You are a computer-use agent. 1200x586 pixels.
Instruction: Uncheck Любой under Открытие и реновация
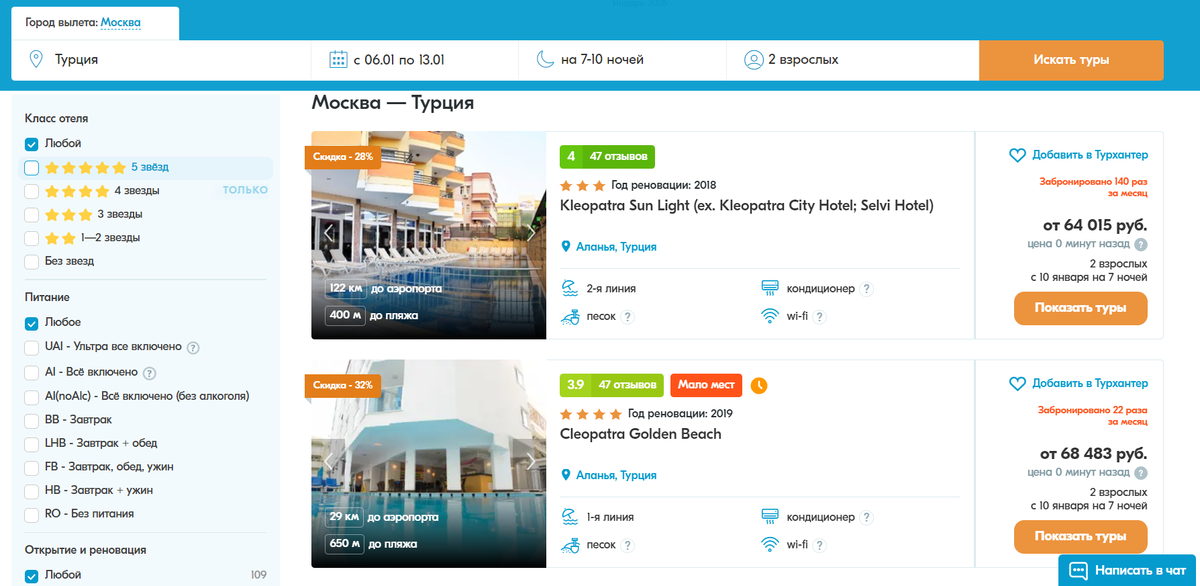coord(32,575)
